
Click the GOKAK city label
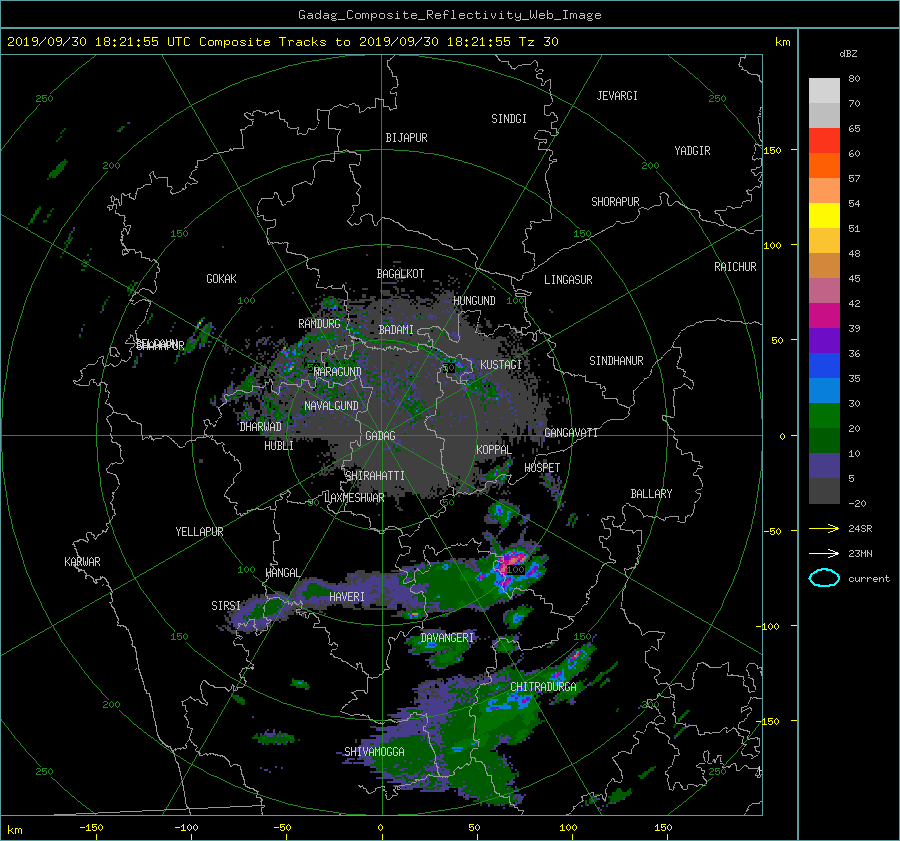[x=222, y=279]
